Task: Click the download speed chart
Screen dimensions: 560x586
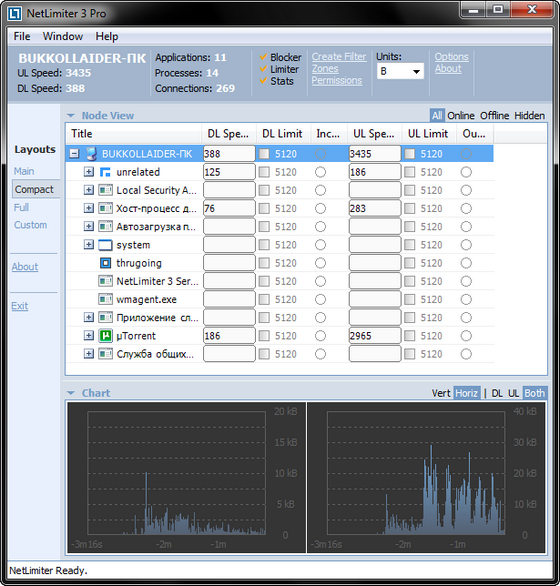Action: 186,477
